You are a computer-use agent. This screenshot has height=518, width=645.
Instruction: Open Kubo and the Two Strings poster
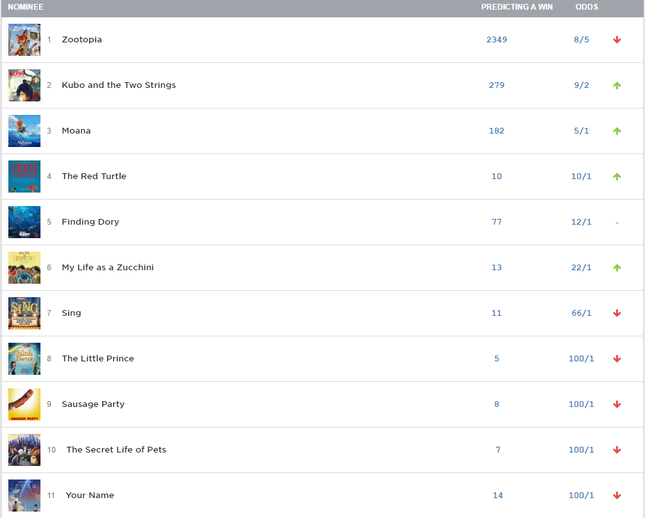click(x=24, y=85)
